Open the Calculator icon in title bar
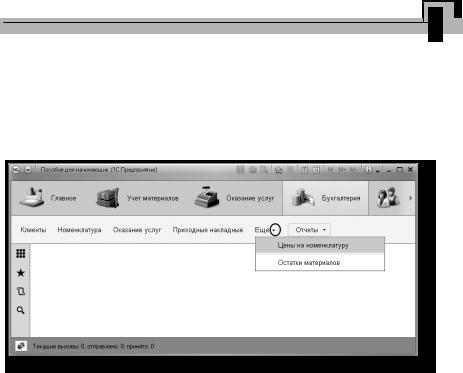 304,170
